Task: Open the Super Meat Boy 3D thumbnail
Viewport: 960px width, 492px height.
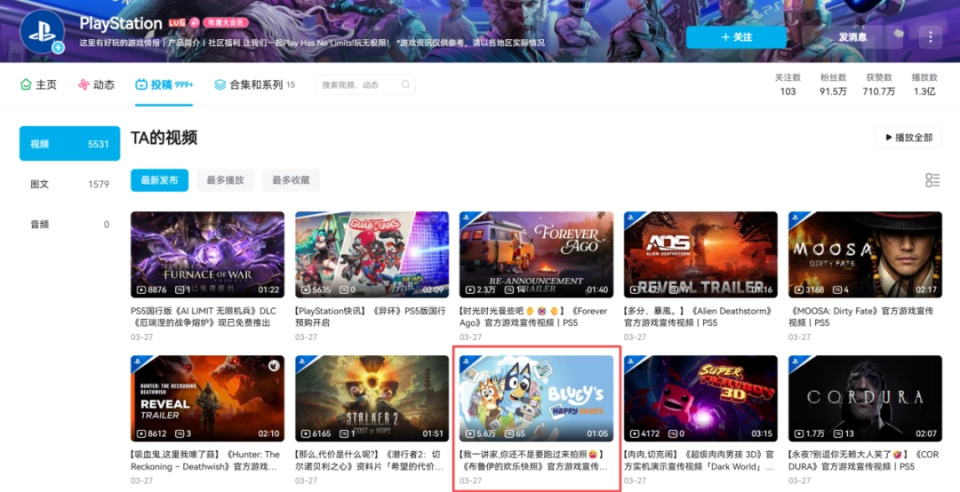Action: pos(700,398)
